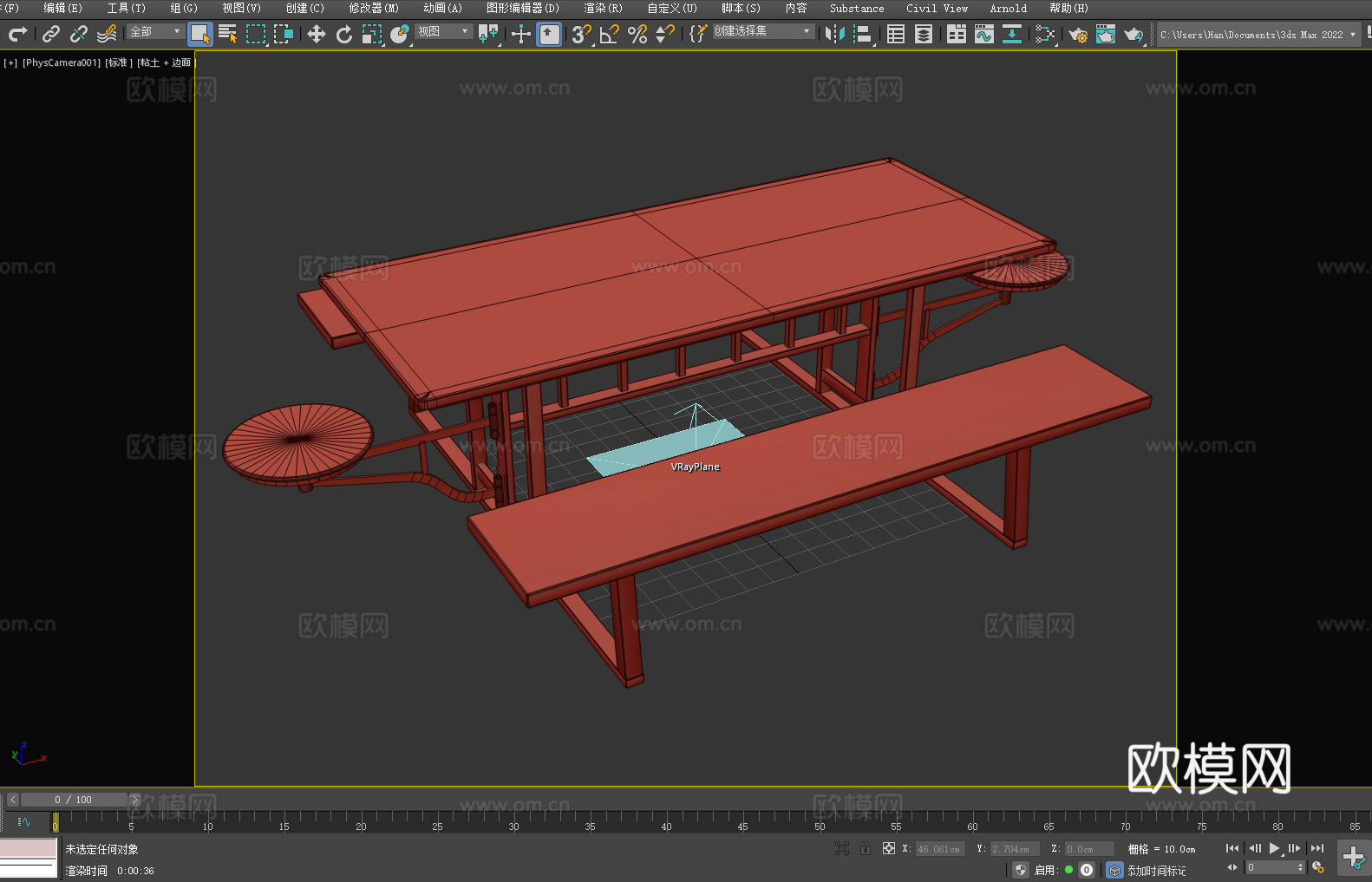
Task: Toggle the selection lock padlock
Action: pyautogui.click(x=866, y=848)
